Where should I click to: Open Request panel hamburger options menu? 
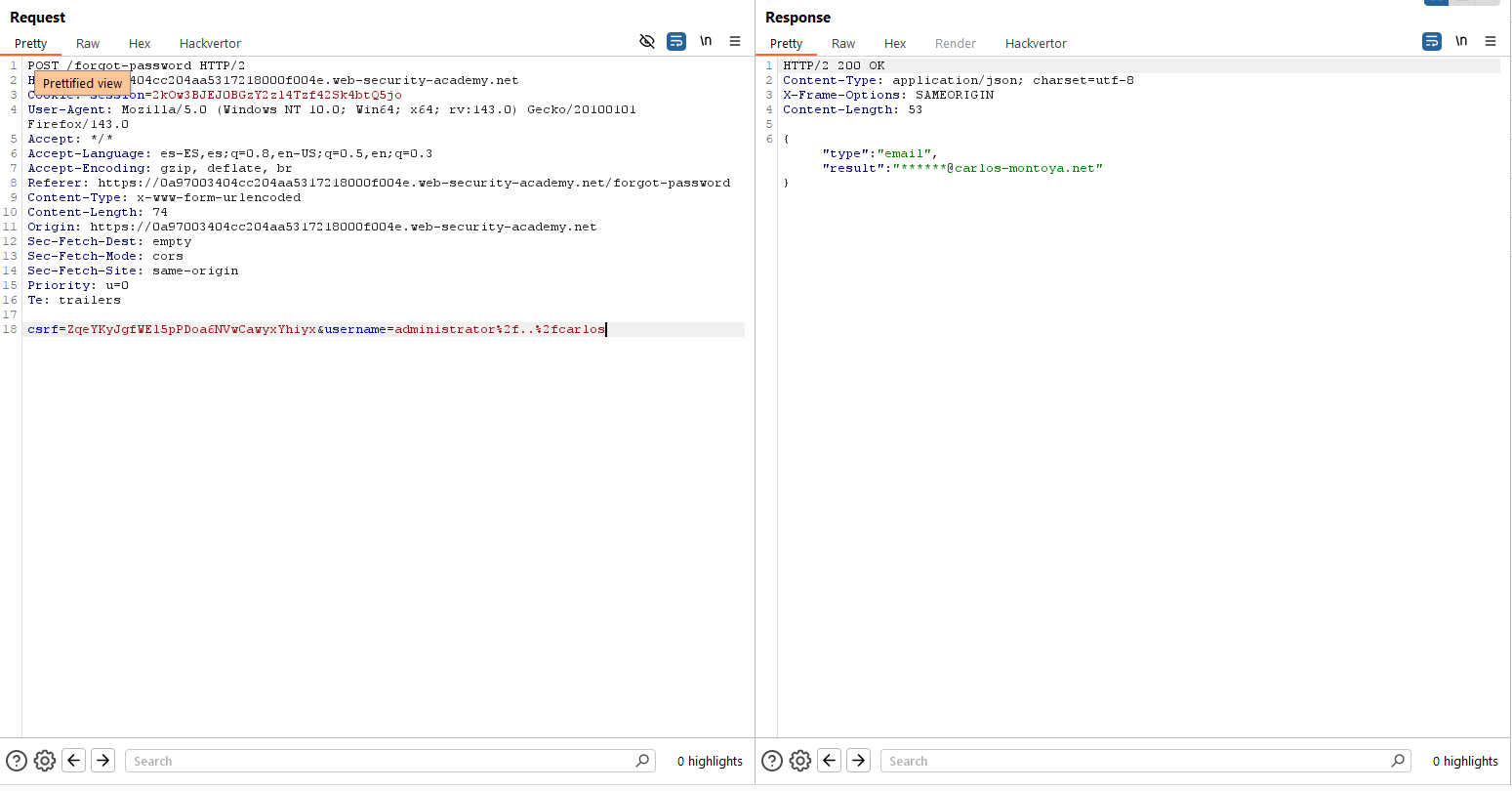pos(735,41)
